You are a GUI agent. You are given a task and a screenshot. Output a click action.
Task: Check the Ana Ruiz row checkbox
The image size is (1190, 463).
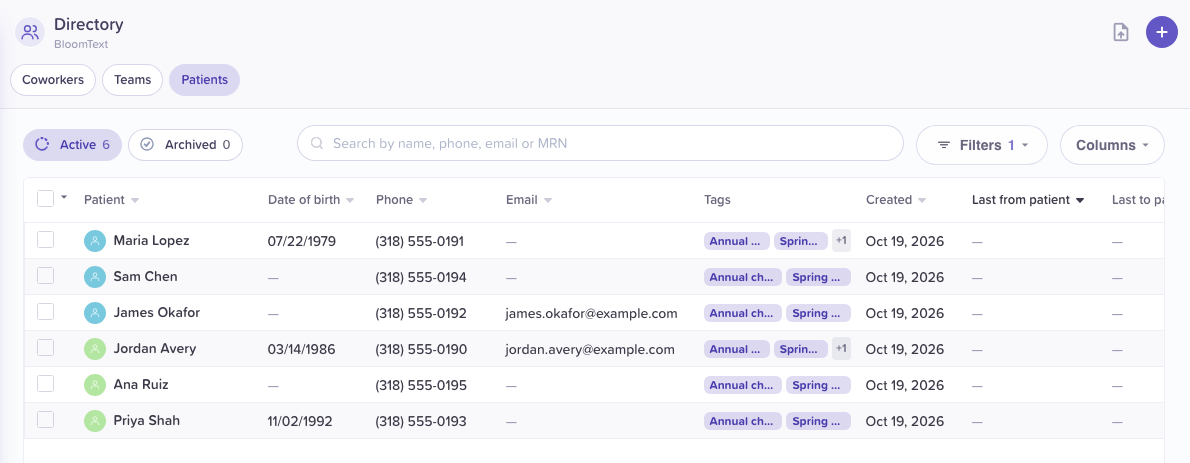46,383
